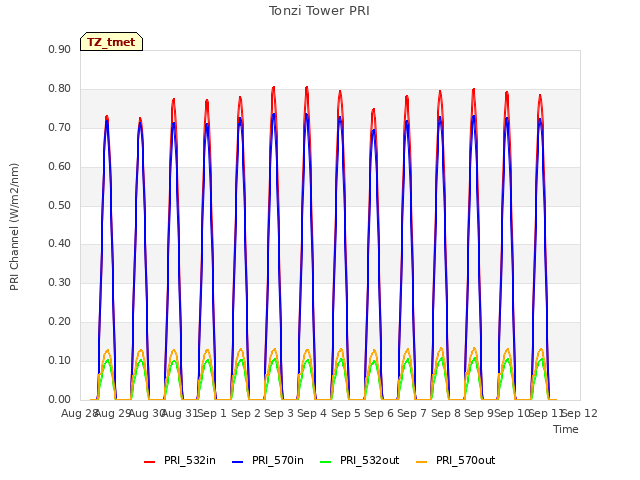This screenshot has width=640, height=480.
Task: Click the Sep 5 x-axis date label
Action: click(x=346, y=413)
